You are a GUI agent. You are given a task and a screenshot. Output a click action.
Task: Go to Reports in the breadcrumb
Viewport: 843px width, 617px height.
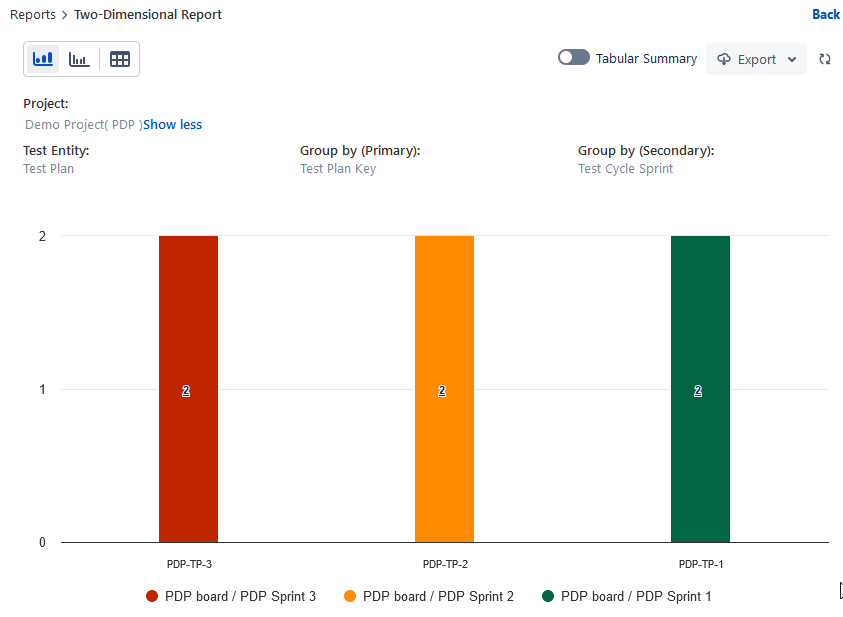pyautogui.click(x=32, y=15)
